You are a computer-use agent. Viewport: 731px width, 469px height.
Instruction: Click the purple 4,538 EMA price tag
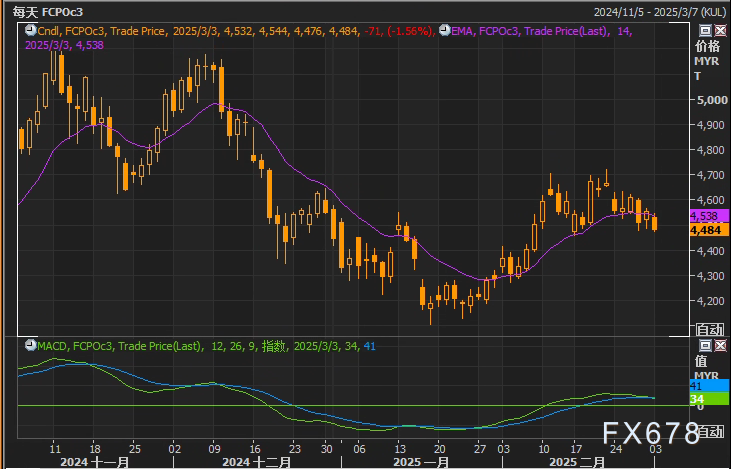pyautogui.click(x=705, y=216)
